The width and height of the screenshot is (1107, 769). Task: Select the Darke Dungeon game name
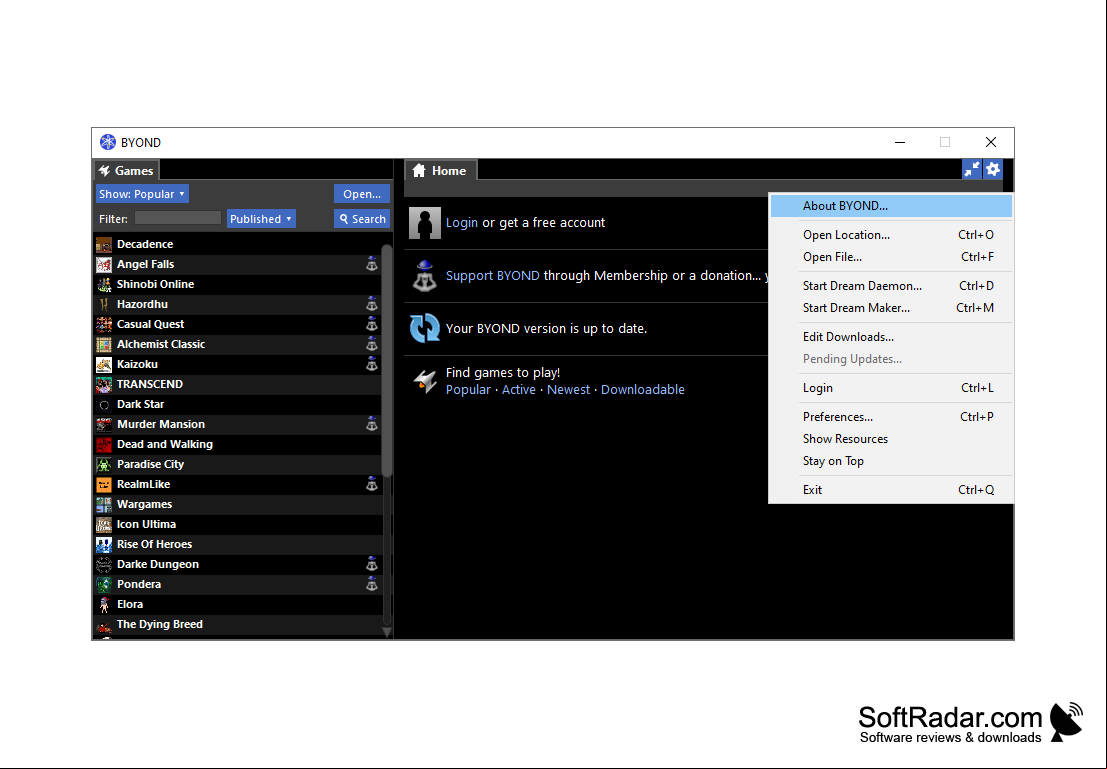click(157, 565)
